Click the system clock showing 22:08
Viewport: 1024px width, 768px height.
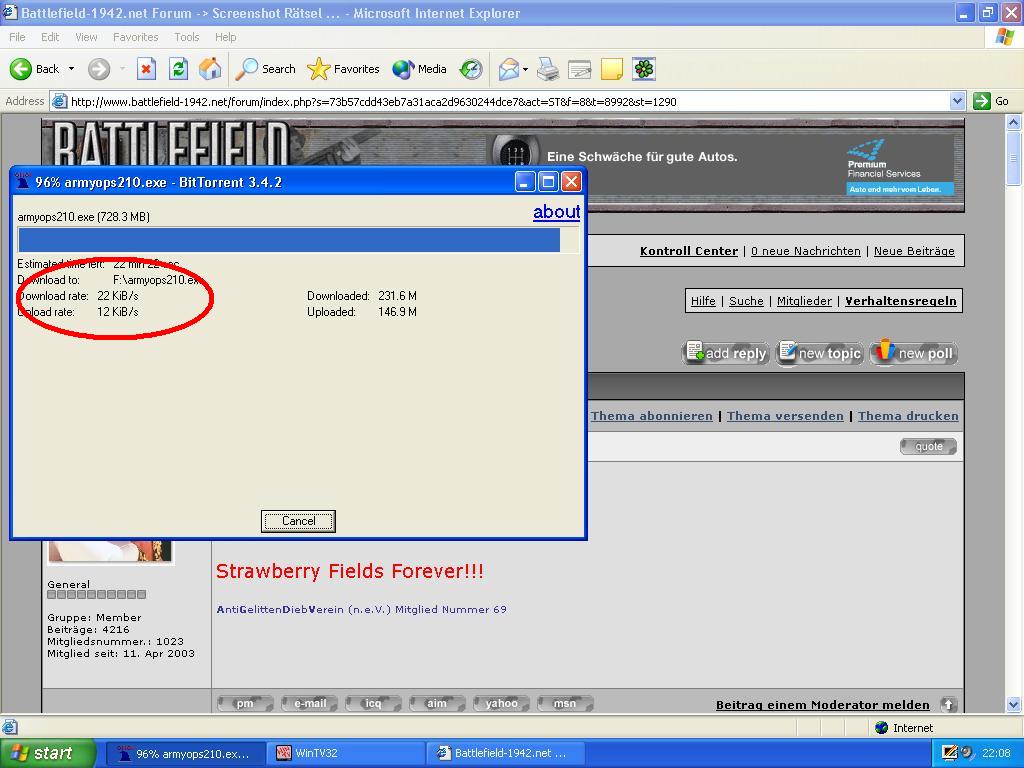click(x=995, y=753)
